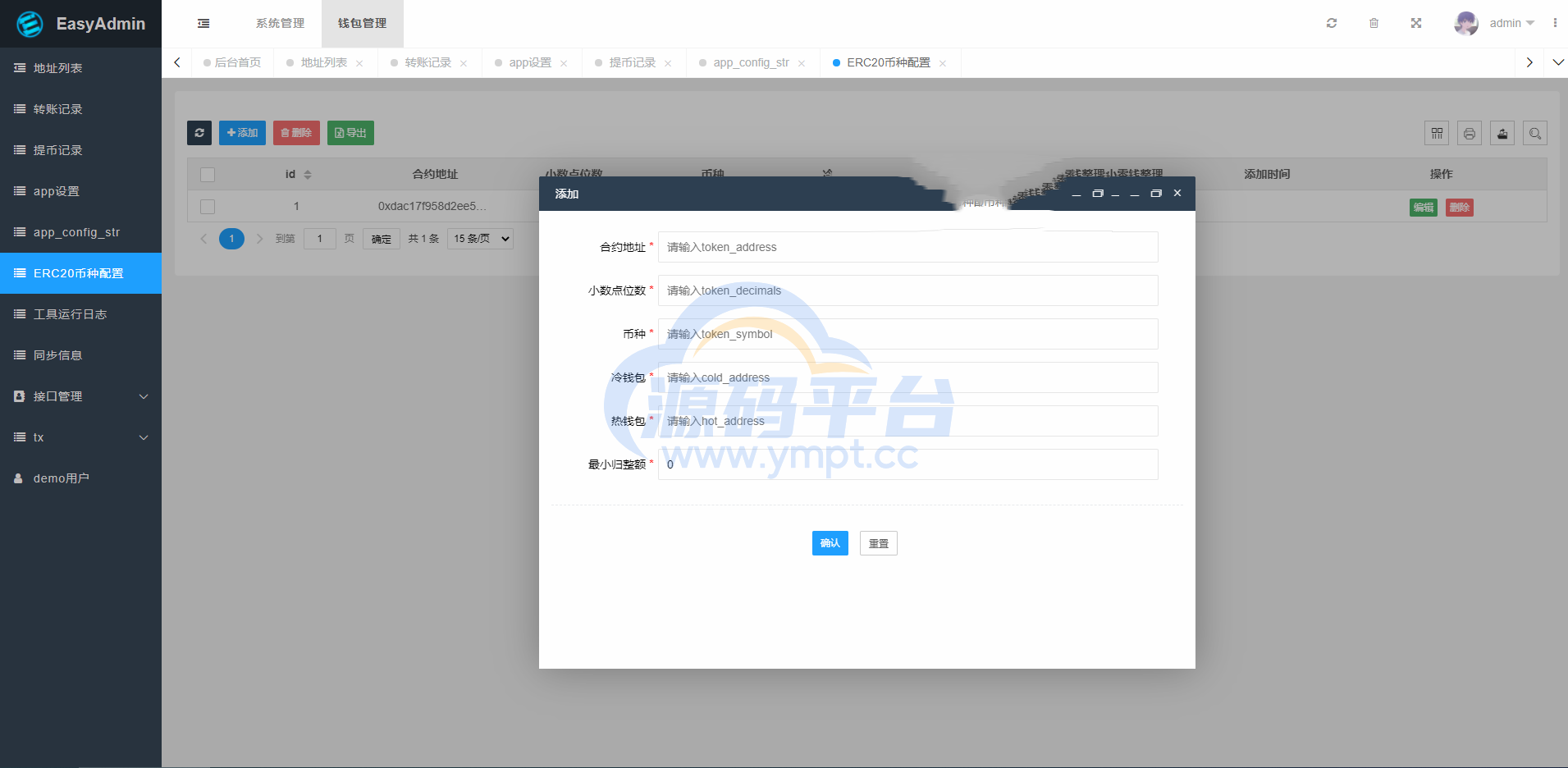Open the tab operations dropdown chevron
Viewport: 1568px width, 768px height.
1557,62
